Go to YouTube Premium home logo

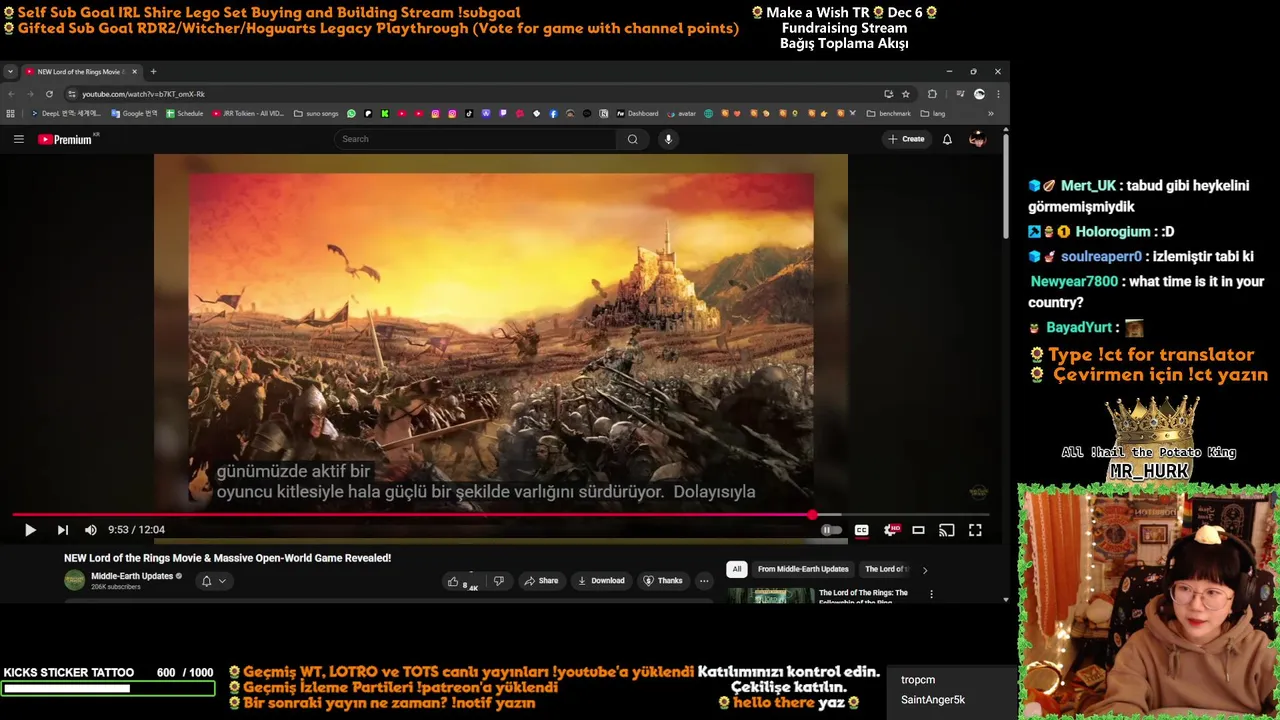pos(67,139)
